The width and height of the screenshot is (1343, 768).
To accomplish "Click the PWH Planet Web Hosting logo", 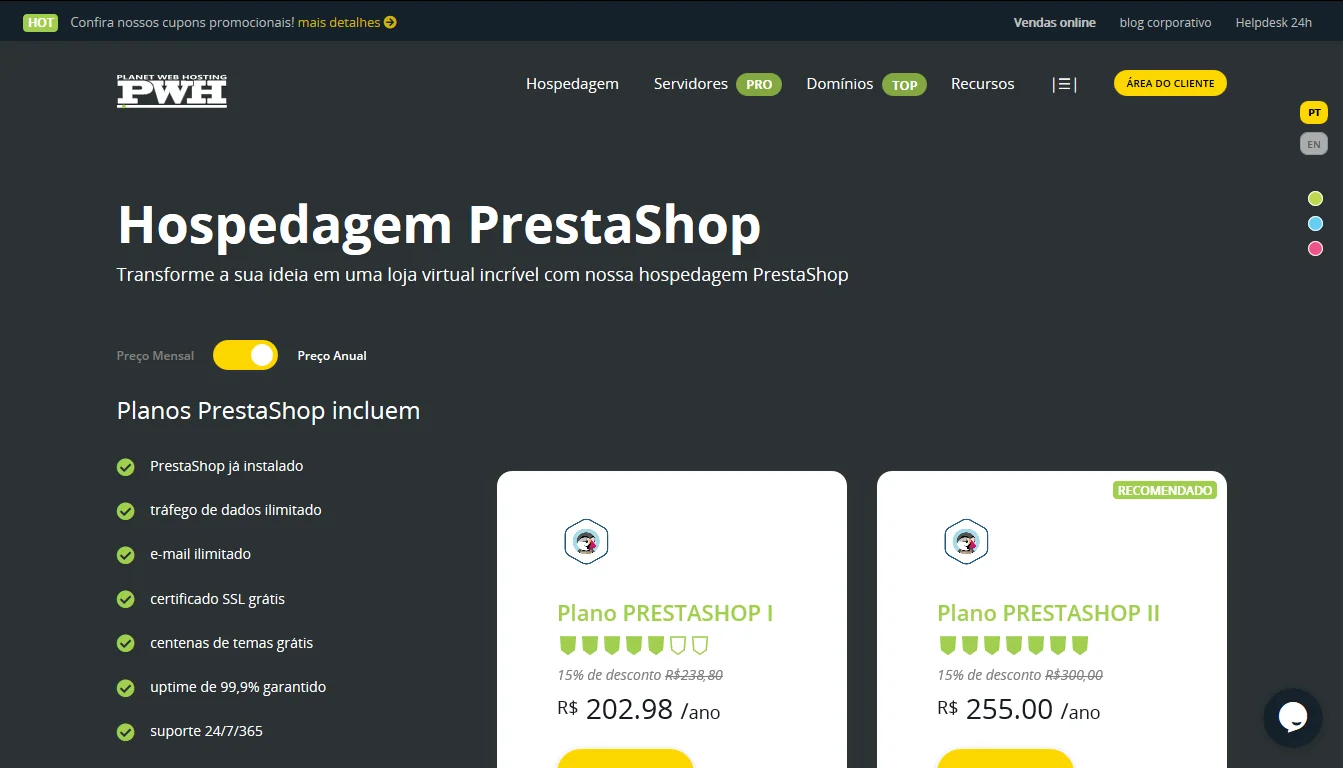I will click(x=172, y=90).
